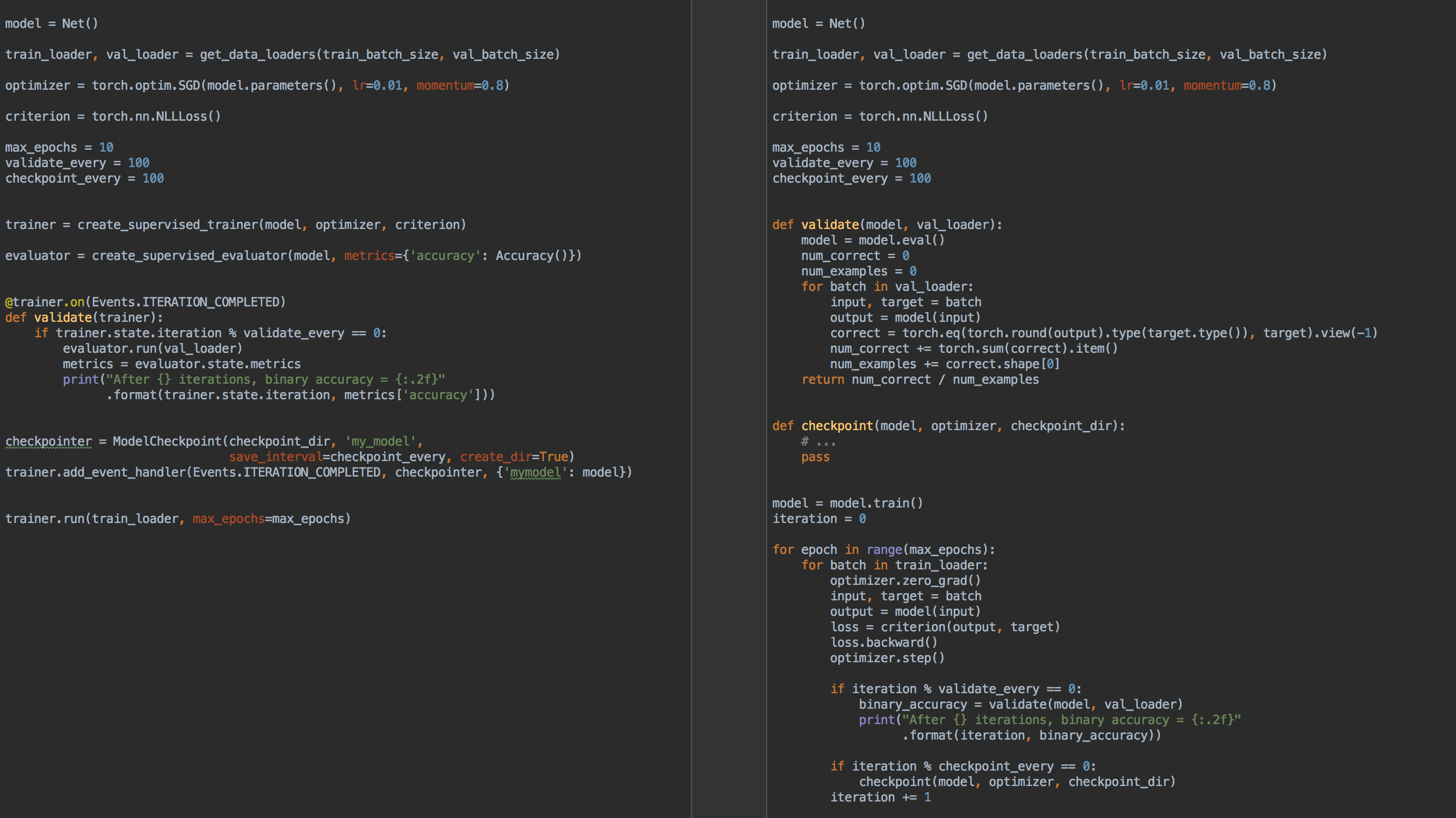Click optimizer.zero_grad() call
This screenshot has height=818, width=1456.
[x=905, y=581]
